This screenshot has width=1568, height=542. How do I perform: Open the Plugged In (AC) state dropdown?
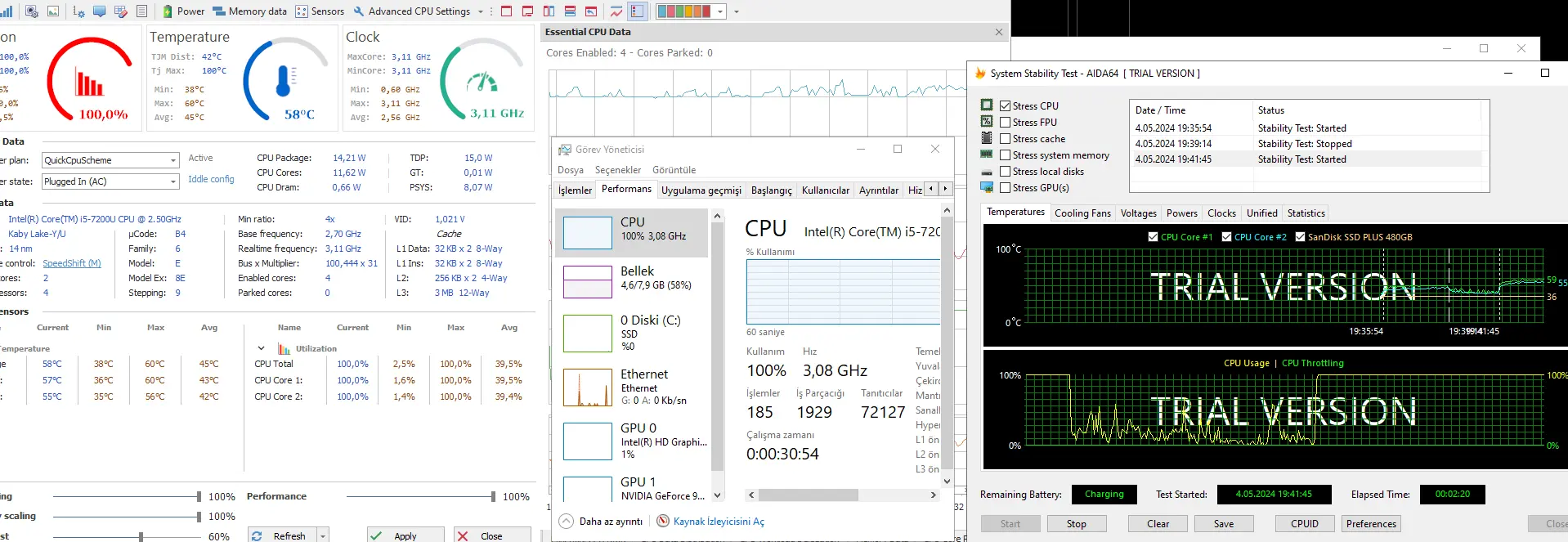pos(110,181)
